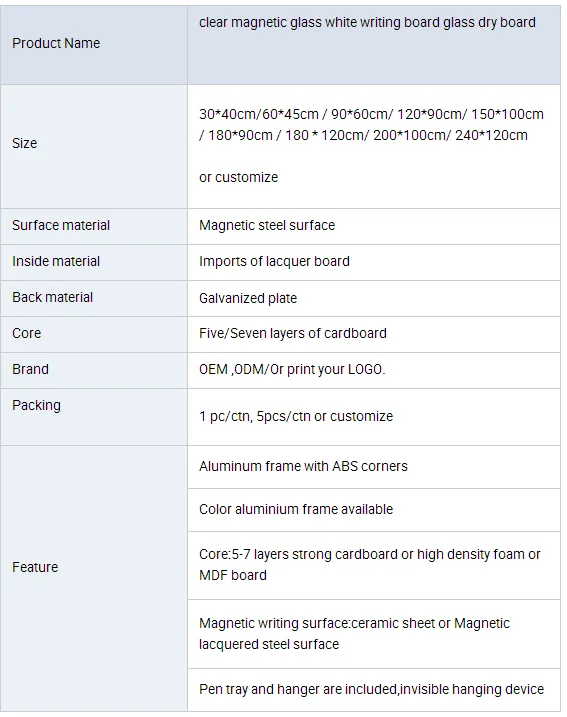Click the size list starting 30*40cm
Image resolution: width=567 pixels, height=717 pixels.
pos(371,124)
